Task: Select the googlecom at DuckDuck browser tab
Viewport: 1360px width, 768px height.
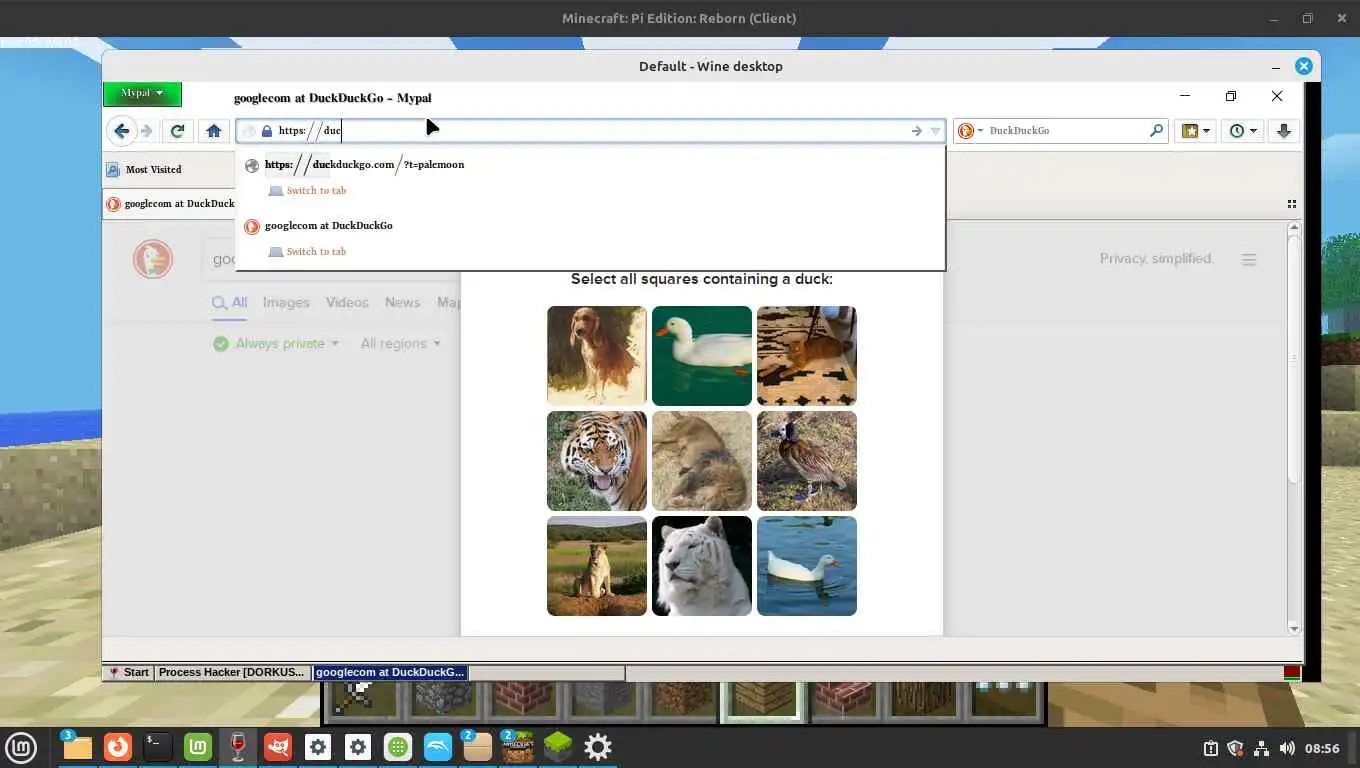Action: point(170,204)
